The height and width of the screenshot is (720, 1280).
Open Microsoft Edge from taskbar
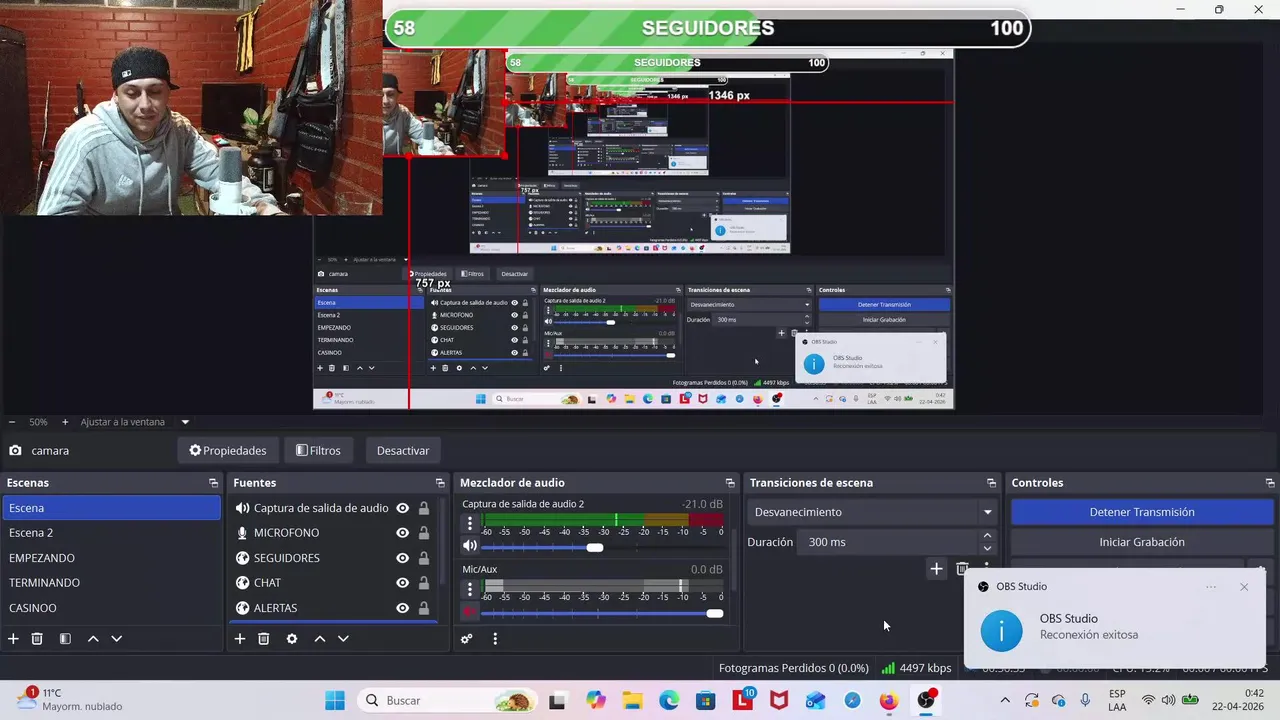669,700
